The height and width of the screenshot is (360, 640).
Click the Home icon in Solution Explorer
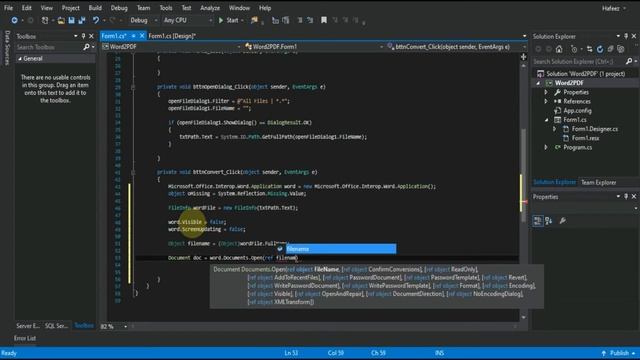pos(559,49)
